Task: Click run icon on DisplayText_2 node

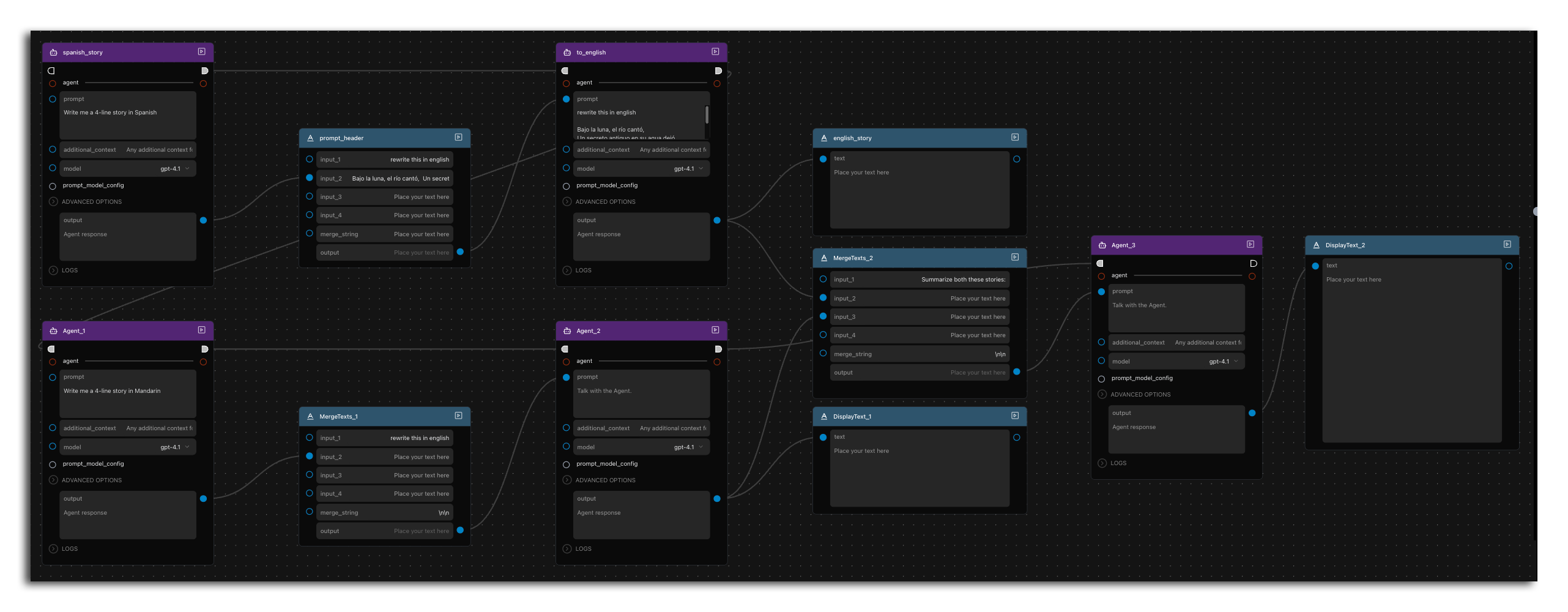Action: click(1507, 245)
